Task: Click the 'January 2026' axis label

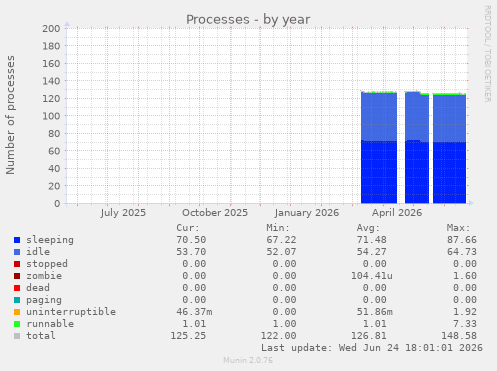Action: tap(307, 213)
